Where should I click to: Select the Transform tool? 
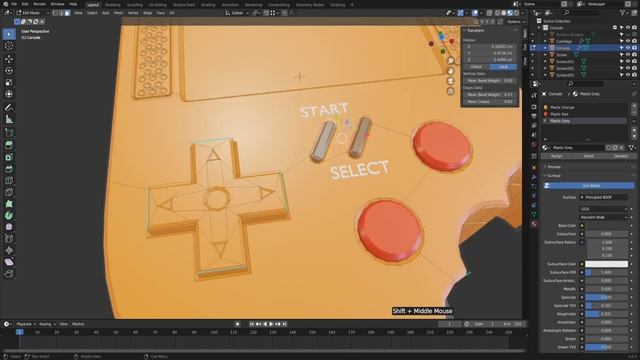coord(9,94)
